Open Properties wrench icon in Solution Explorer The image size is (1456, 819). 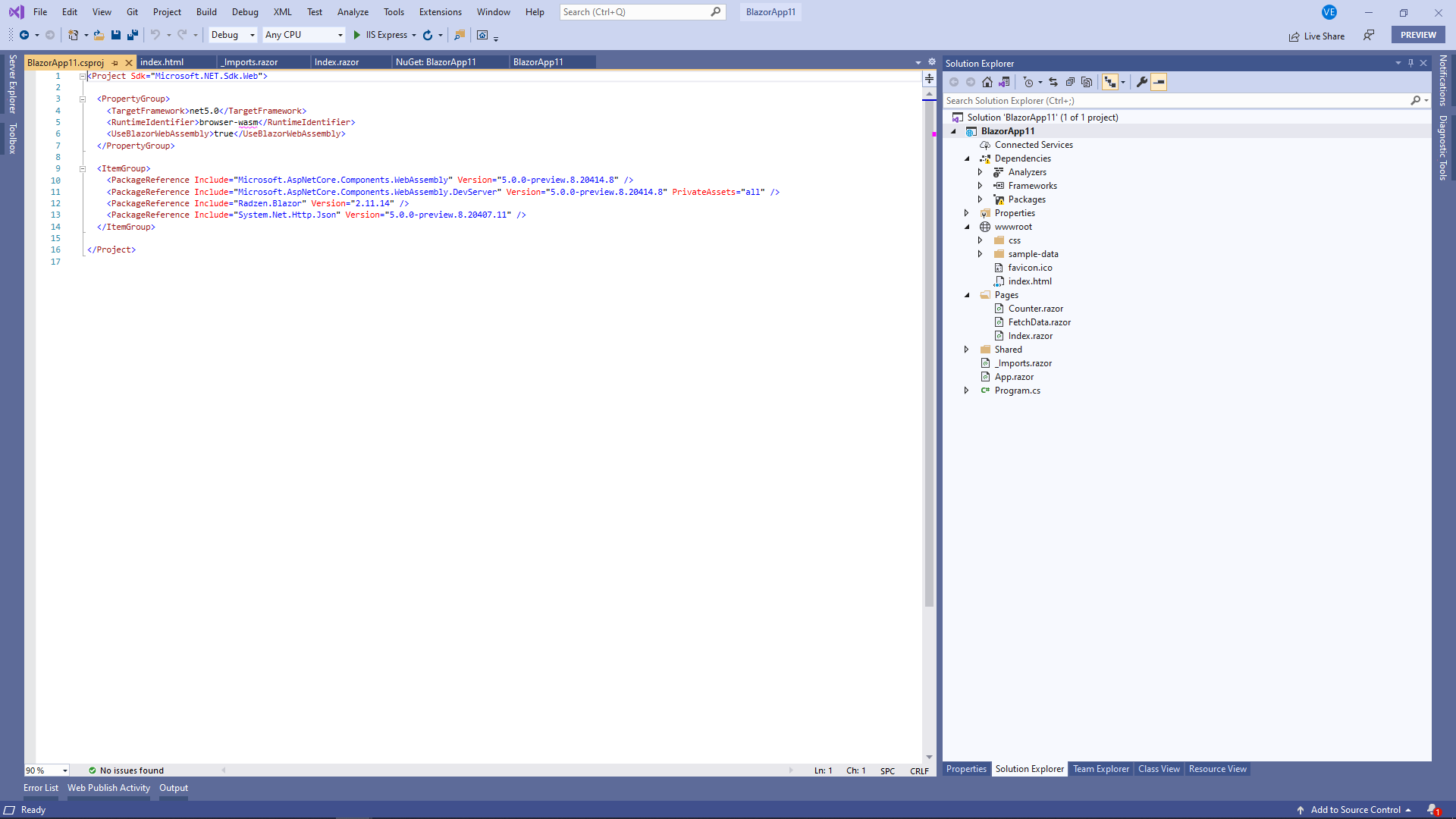[1142, 82]
